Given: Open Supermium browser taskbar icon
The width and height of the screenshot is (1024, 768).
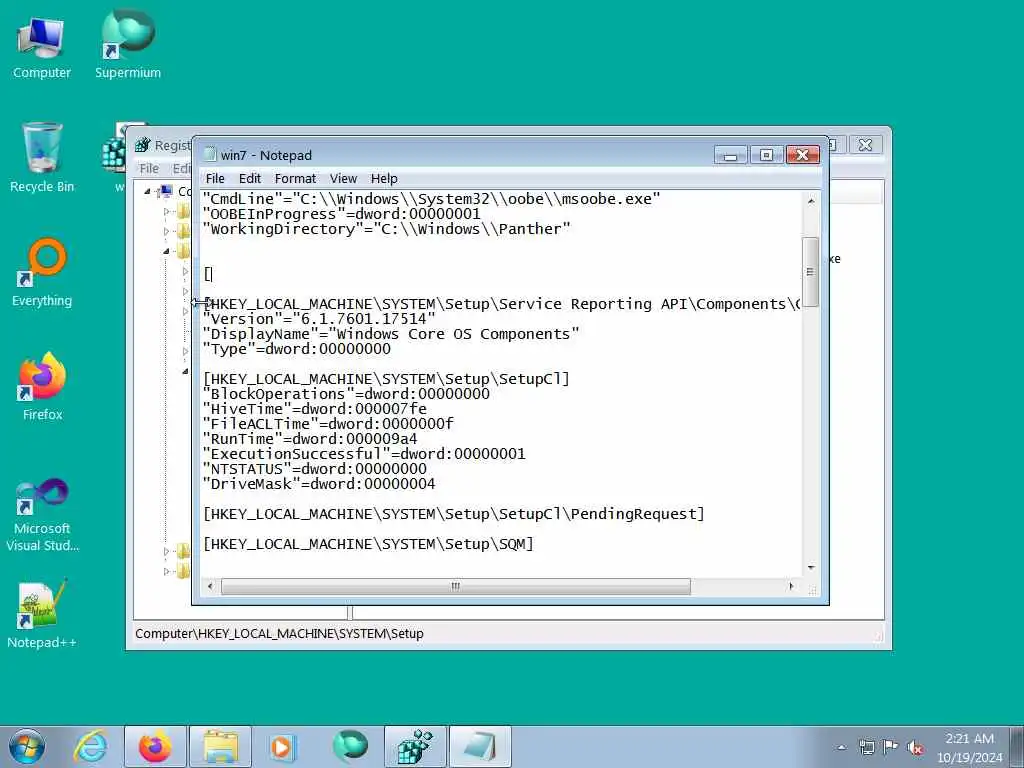Looking at the screenshot, I should coord(350,746).
